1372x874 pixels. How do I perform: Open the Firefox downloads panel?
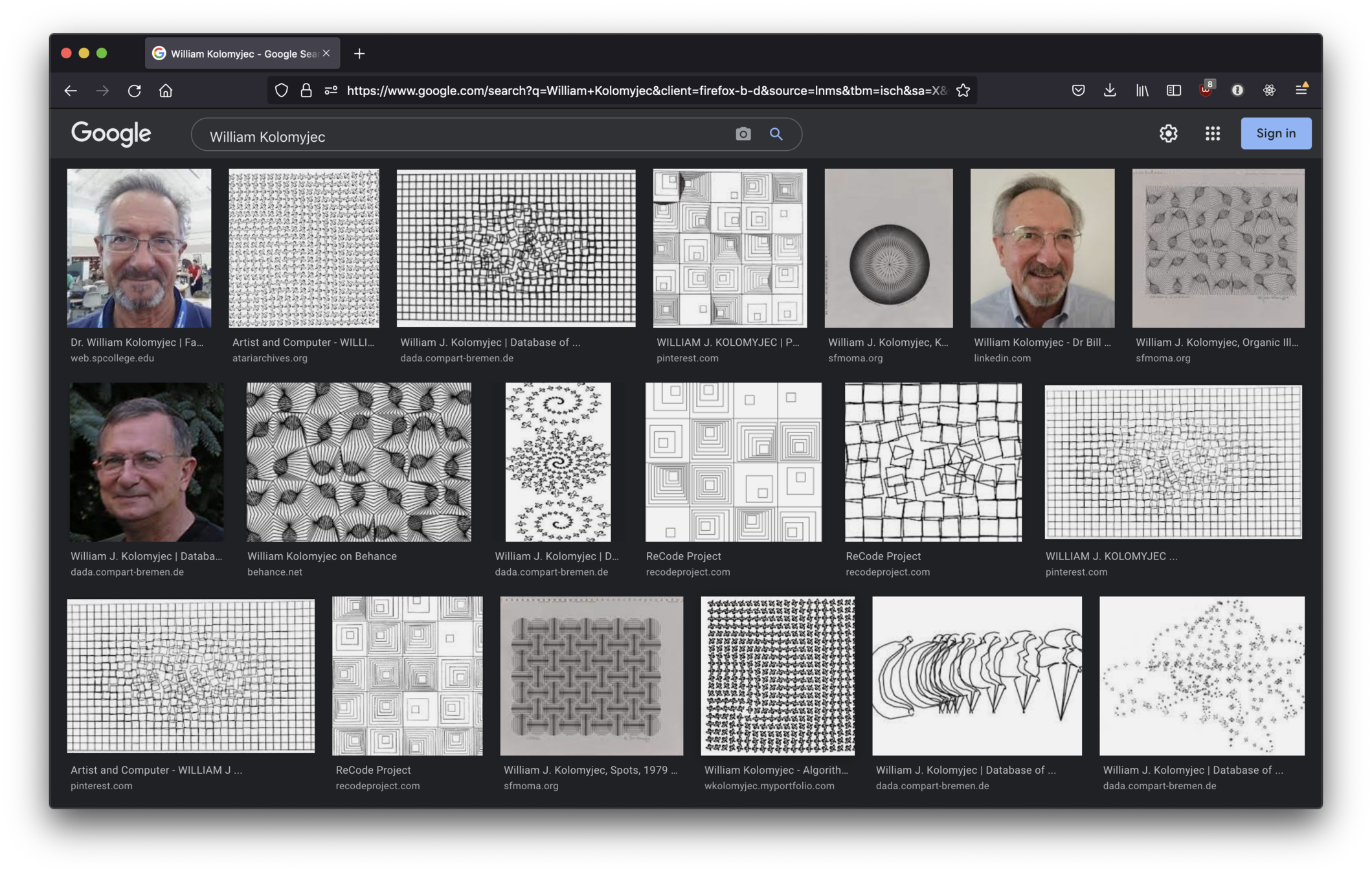pos(1110,91)
